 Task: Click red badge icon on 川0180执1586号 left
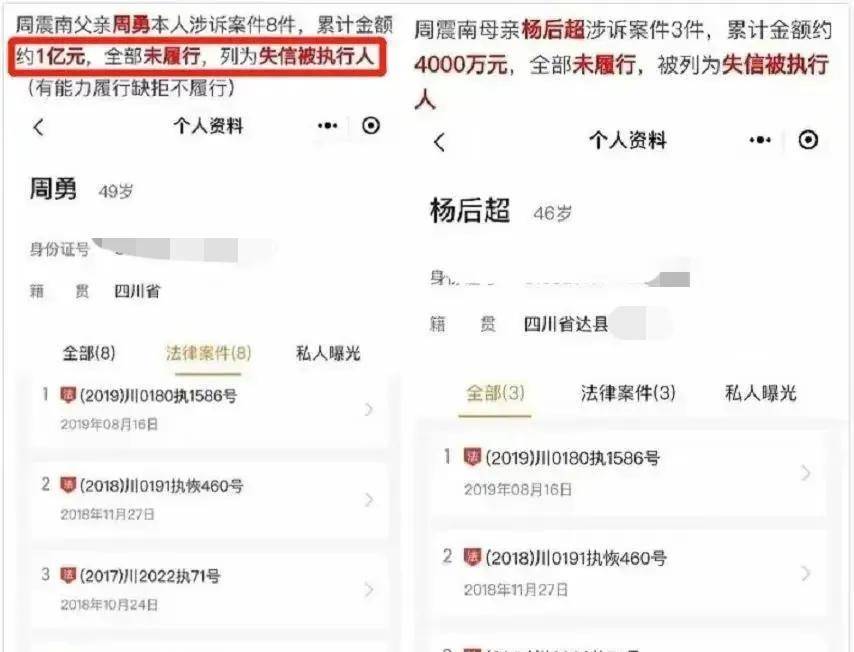68,394
